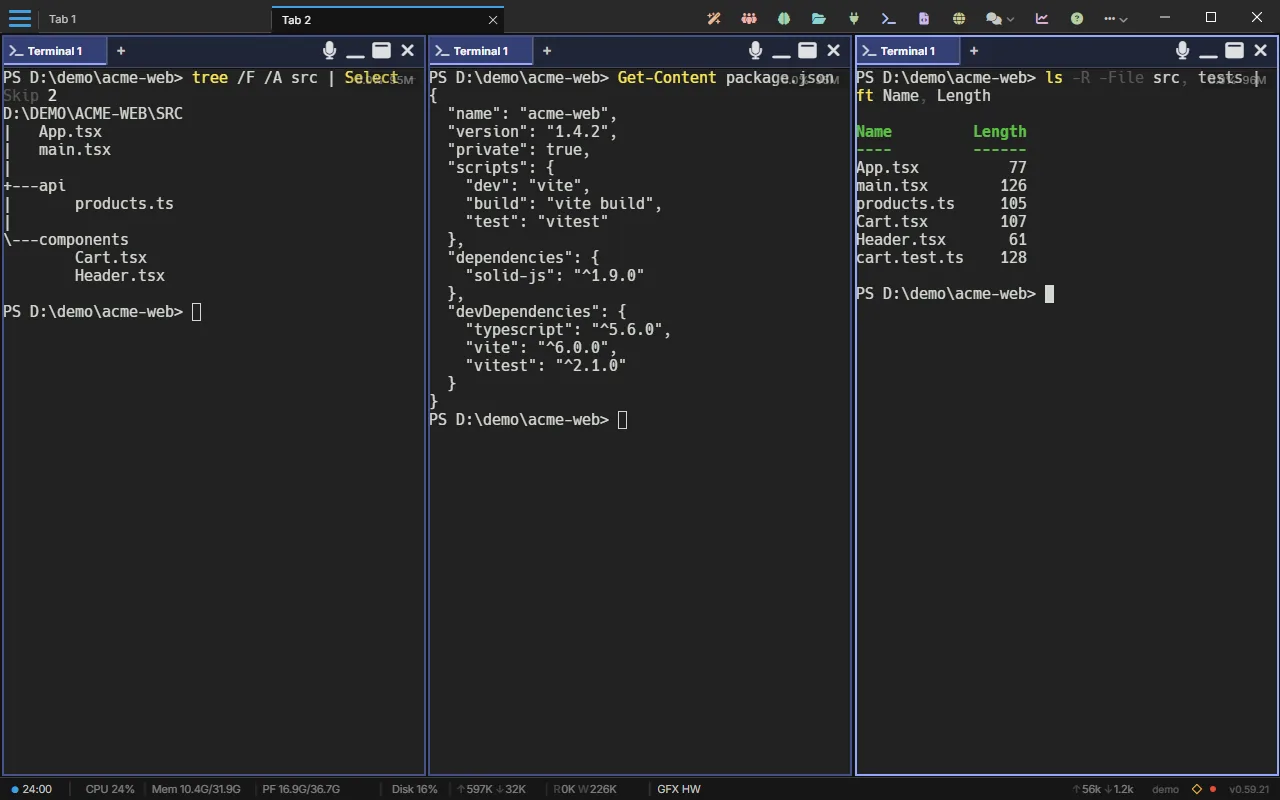Click the v0.59.21 version label
Viewport: 1280px width, 800px height.
click(x=1249, y=789)
